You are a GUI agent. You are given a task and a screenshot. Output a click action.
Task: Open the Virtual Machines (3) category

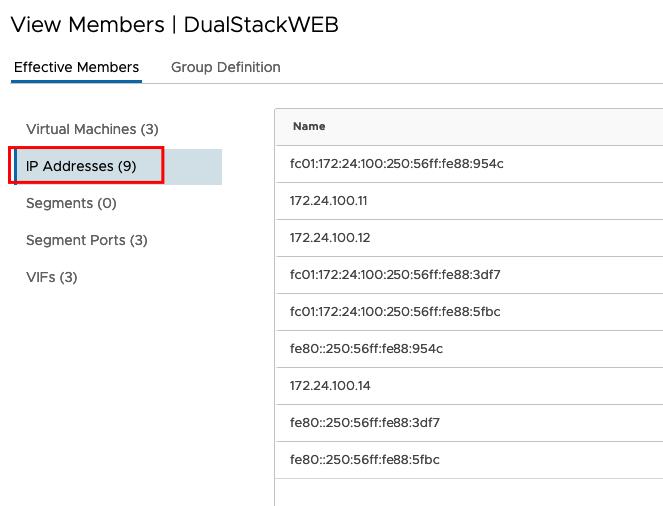click(x=92, y=129)
